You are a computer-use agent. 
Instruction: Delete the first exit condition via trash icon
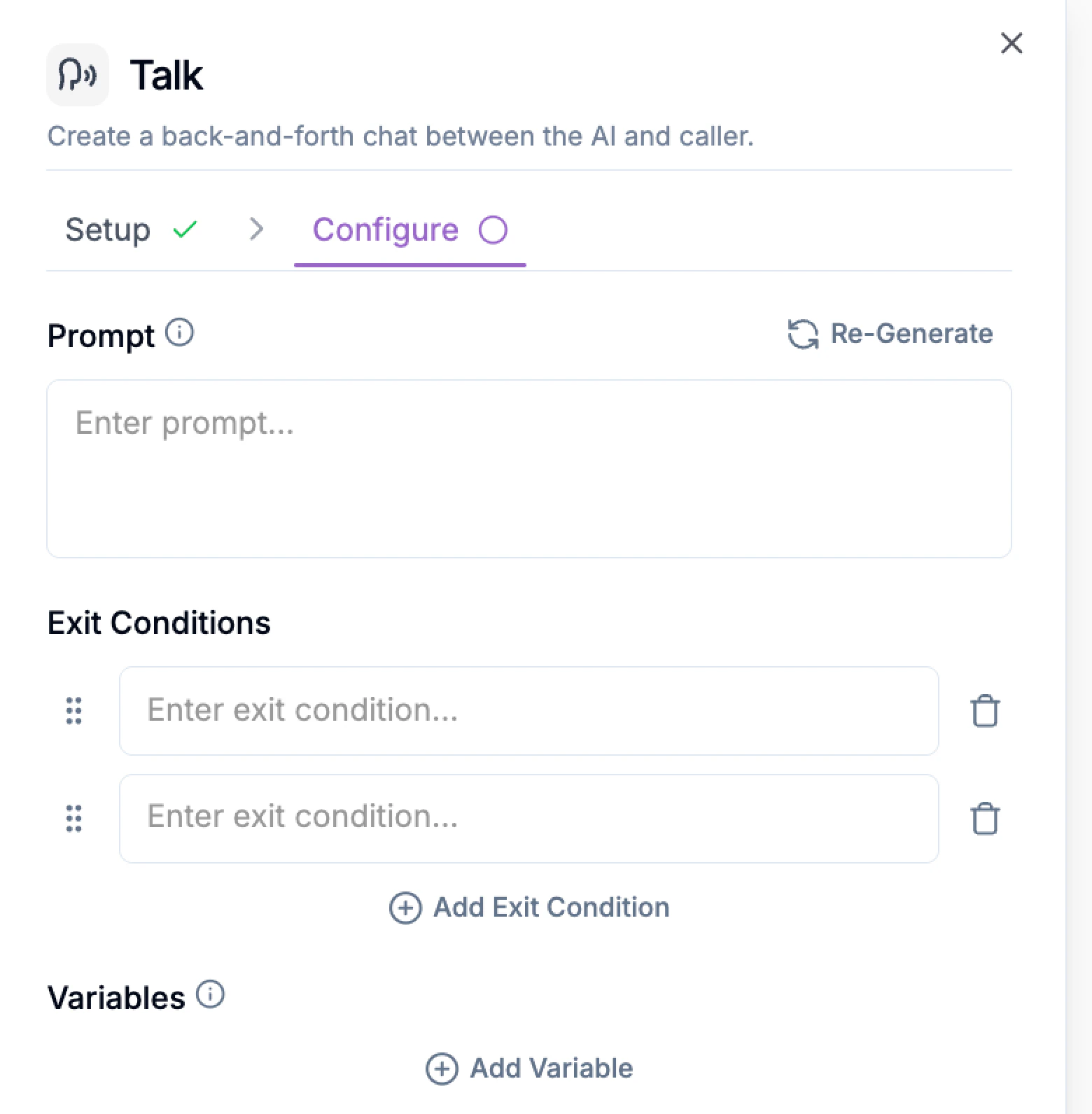[x=984, y=710]
